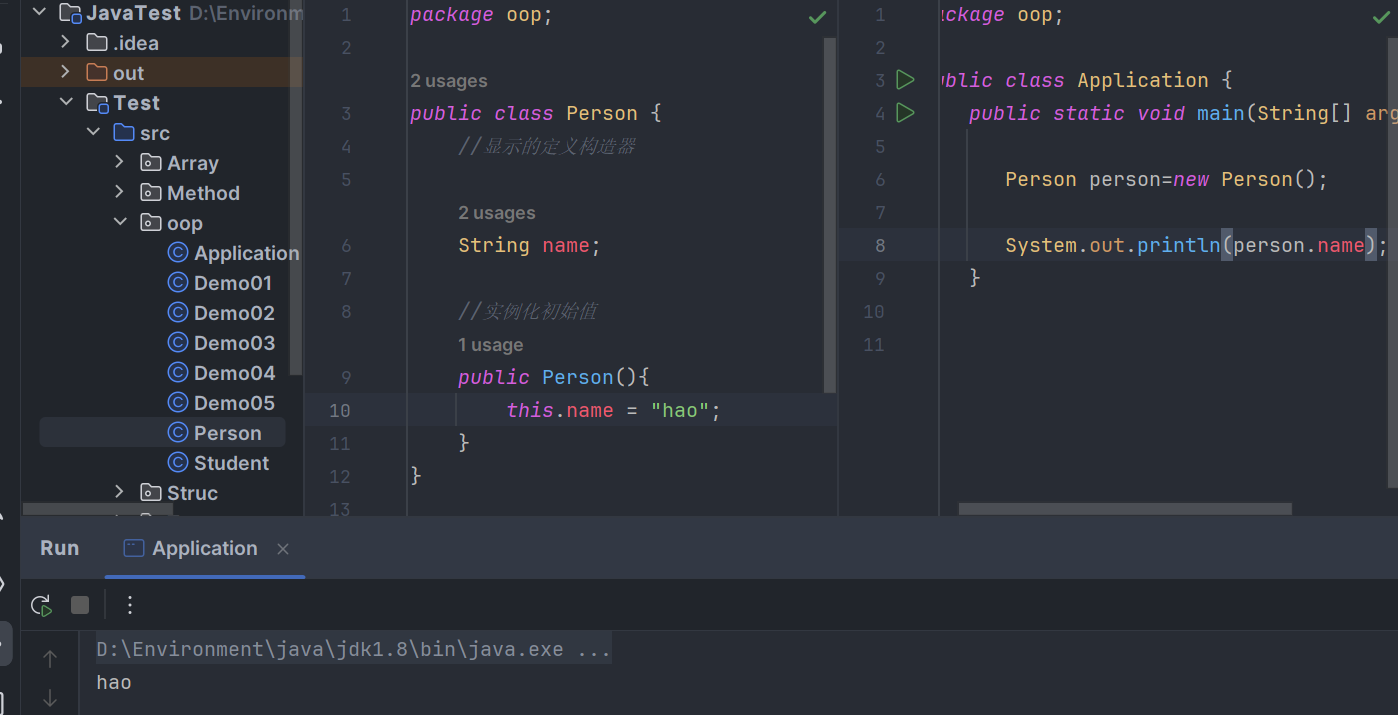Click the Stop square icon

click(x=80, y=605)
